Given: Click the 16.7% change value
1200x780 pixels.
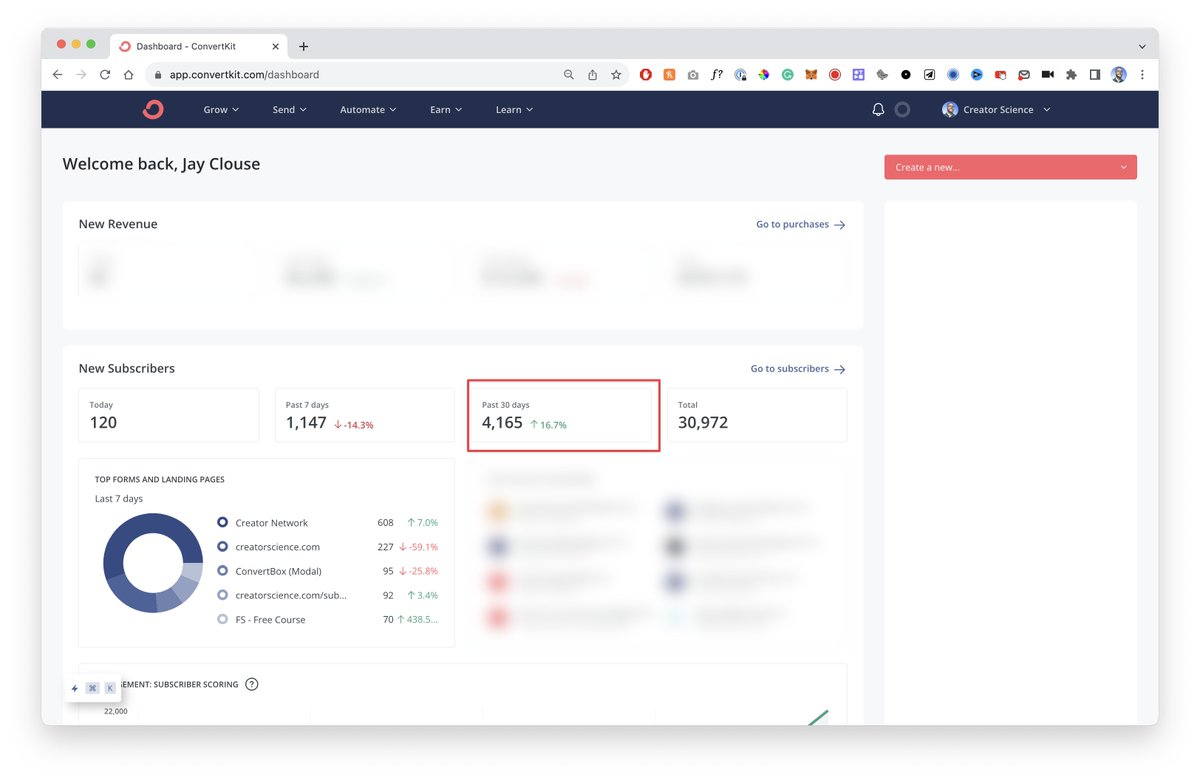Looking at the screenshot, I should 548,425.
